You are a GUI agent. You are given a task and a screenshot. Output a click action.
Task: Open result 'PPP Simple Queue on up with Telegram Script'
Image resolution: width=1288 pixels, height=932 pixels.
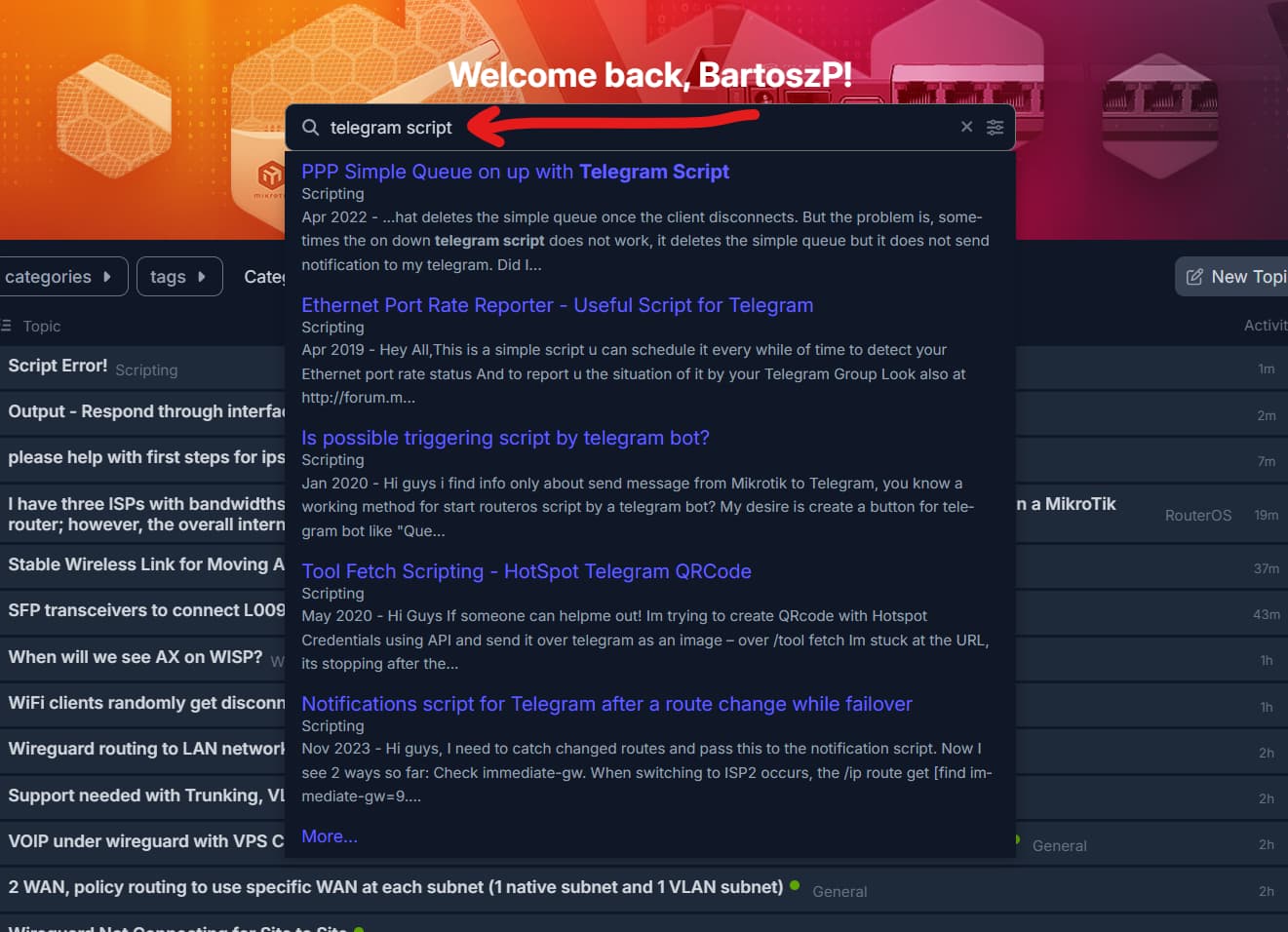click(x=515, y=172)
